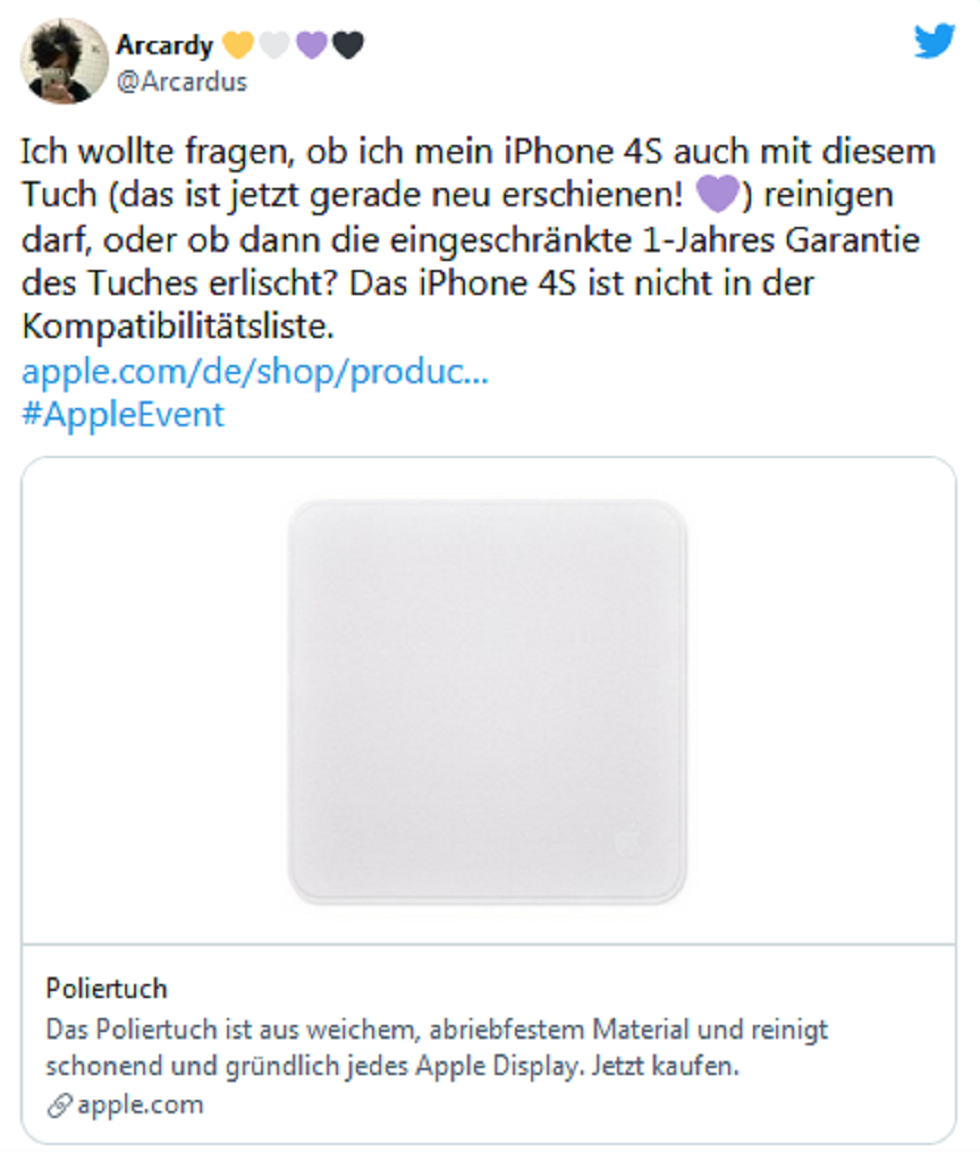Click the black heart emoji beside Arcardy

[x=348, y=45]
